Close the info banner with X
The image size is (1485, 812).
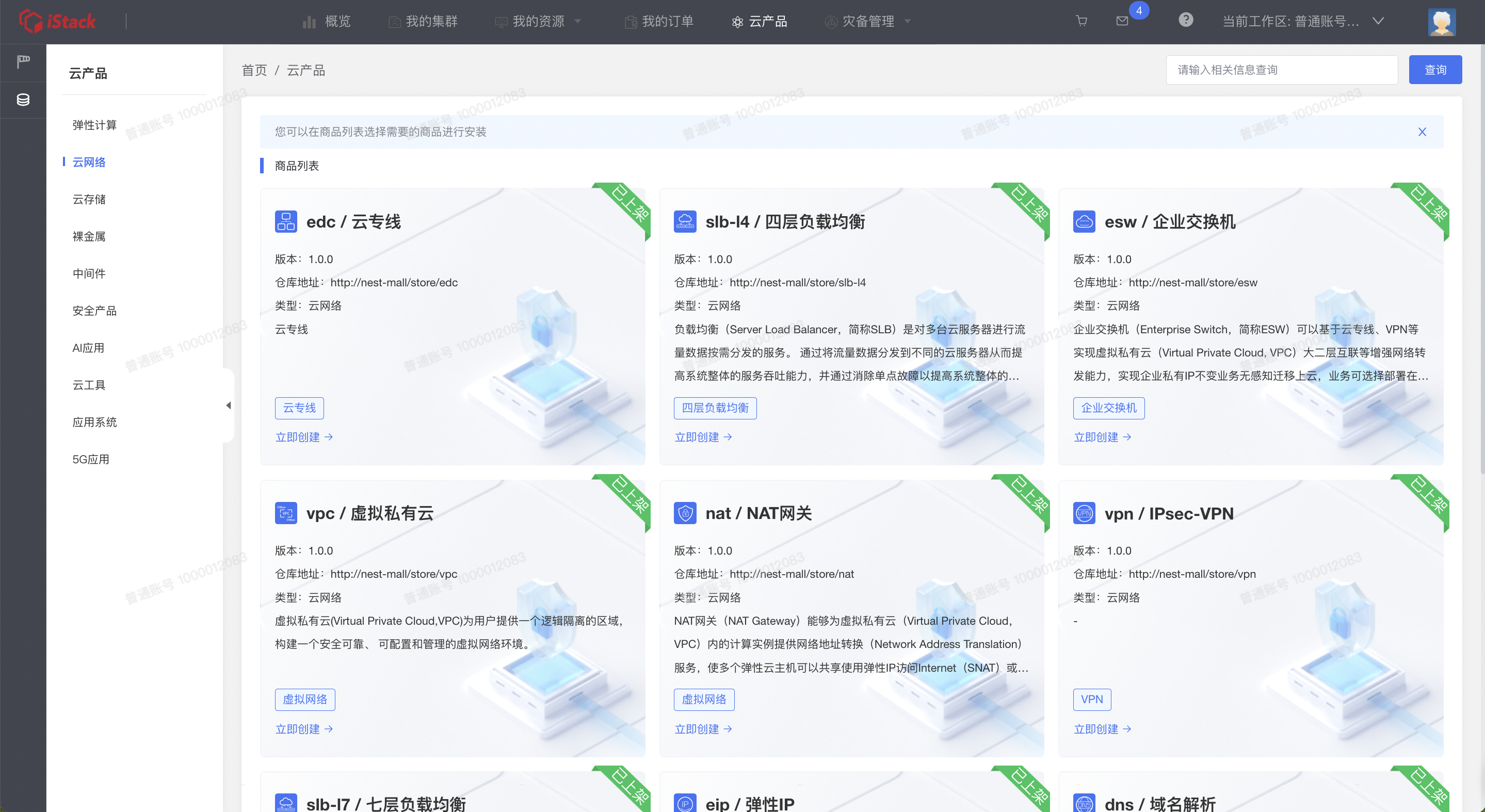(1422, 132)
